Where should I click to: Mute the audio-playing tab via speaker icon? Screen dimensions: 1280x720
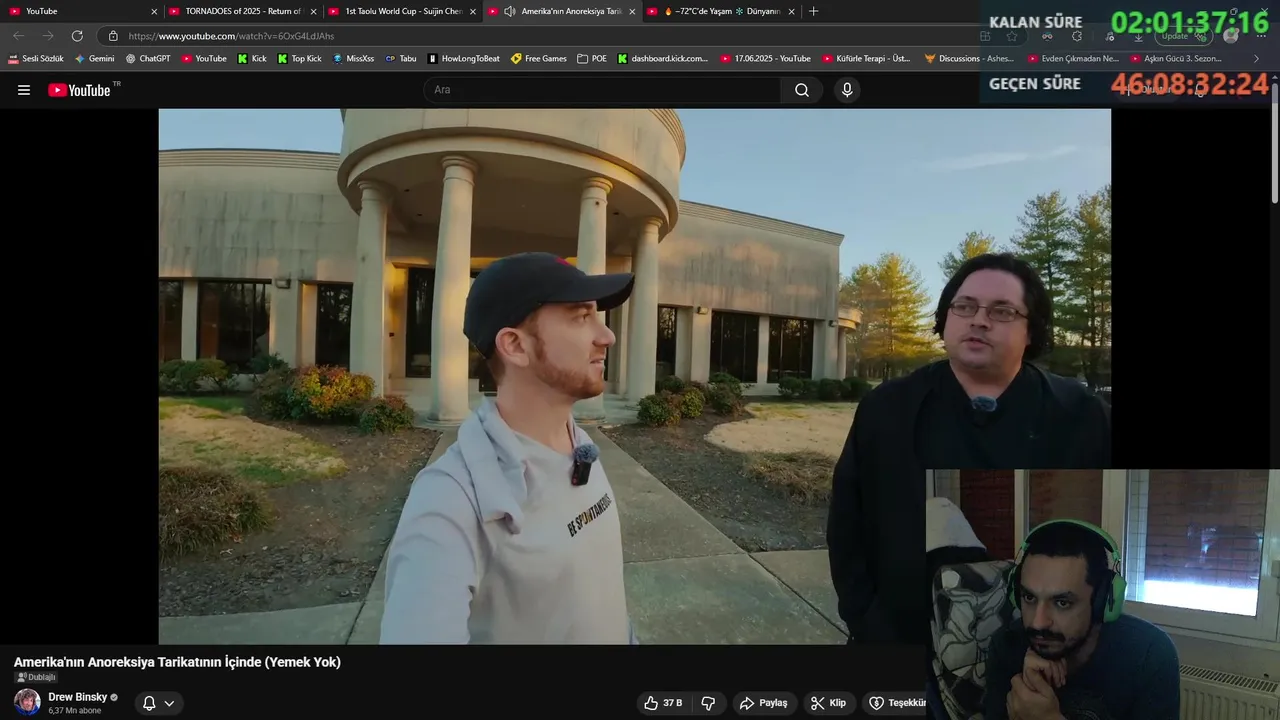coord(510,11)
